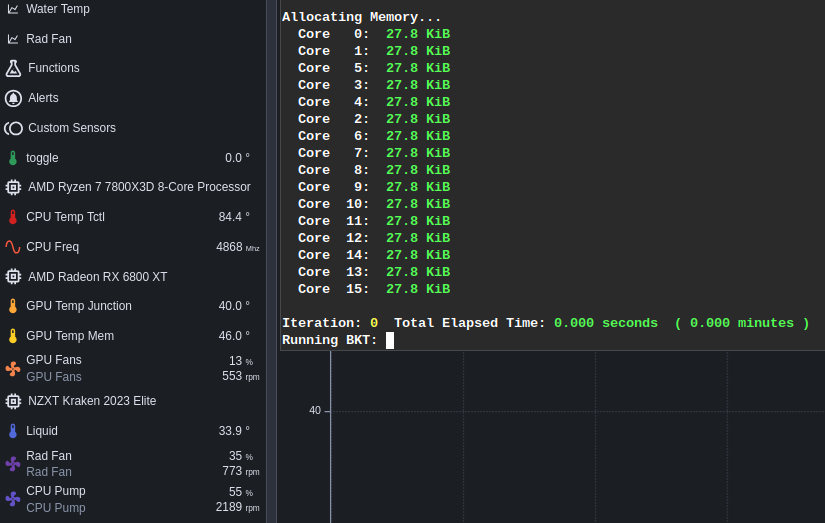
Task: Click the 13 % GPU fan duty
Action: [241, 361]
